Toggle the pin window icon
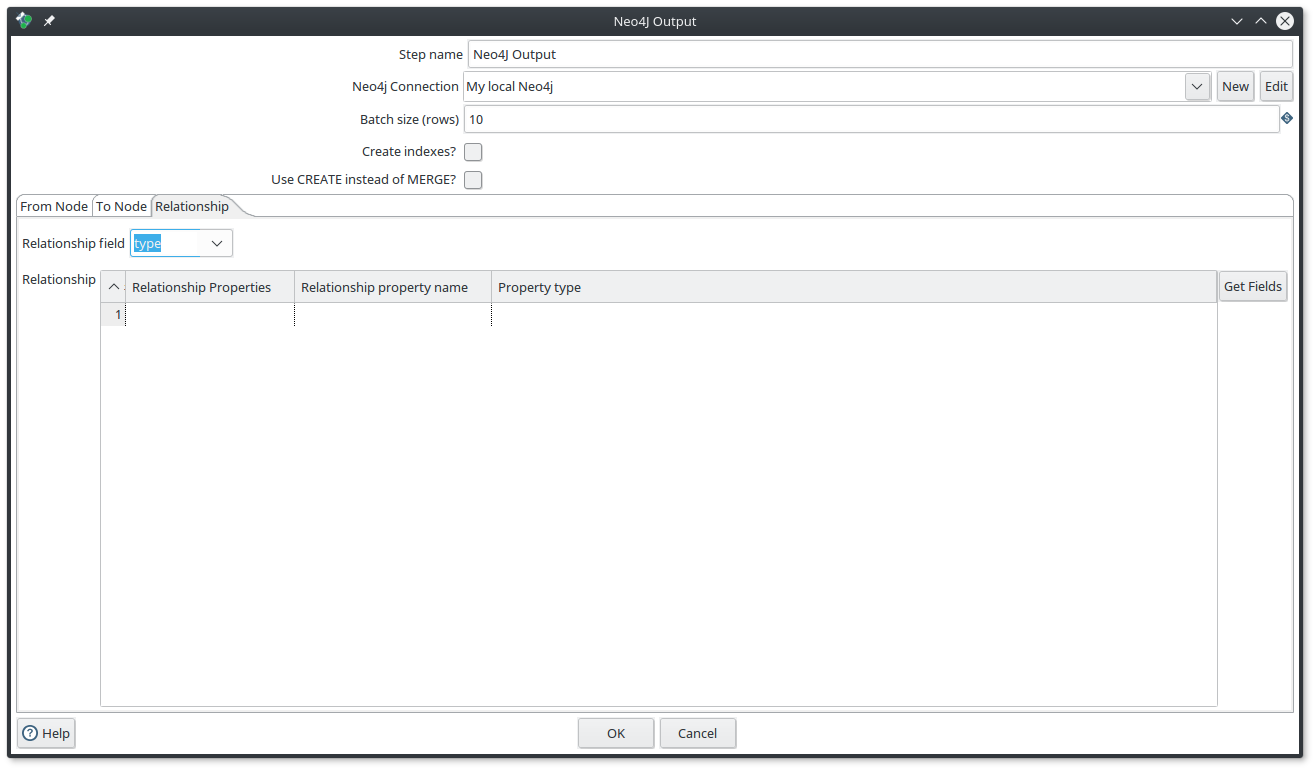The height and width of the screenshot is (771, 1316). coord(49,21)
